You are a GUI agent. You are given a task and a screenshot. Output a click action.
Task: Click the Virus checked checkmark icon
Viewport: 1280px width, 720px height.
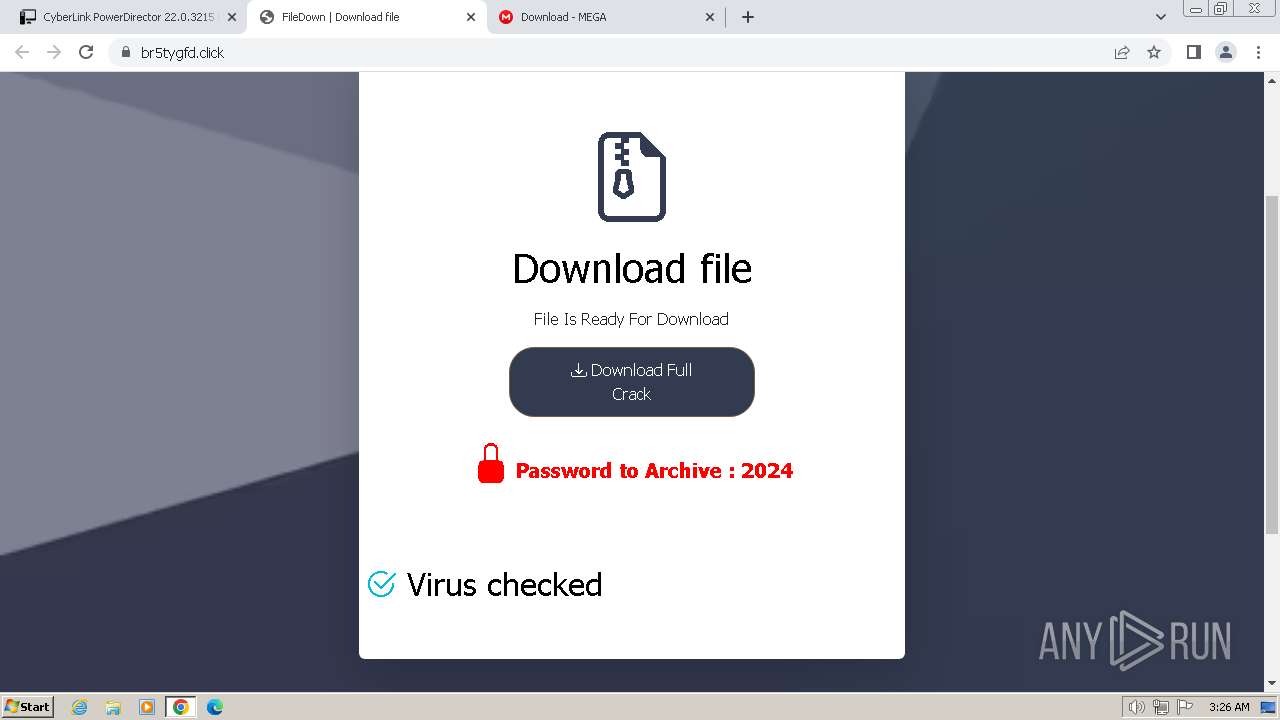click(x=381, y=584)
